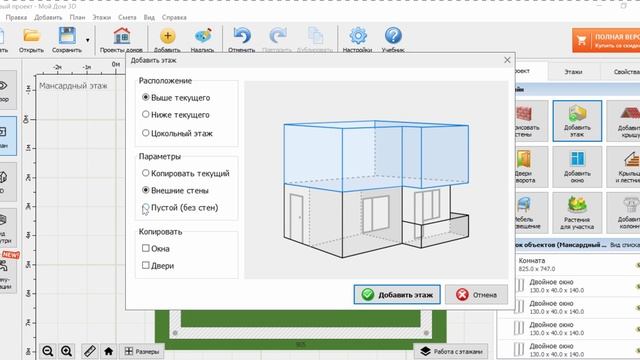Toggle the 'Размеры' button
Screen dimensions: 640x360
(x=142, y=351)
